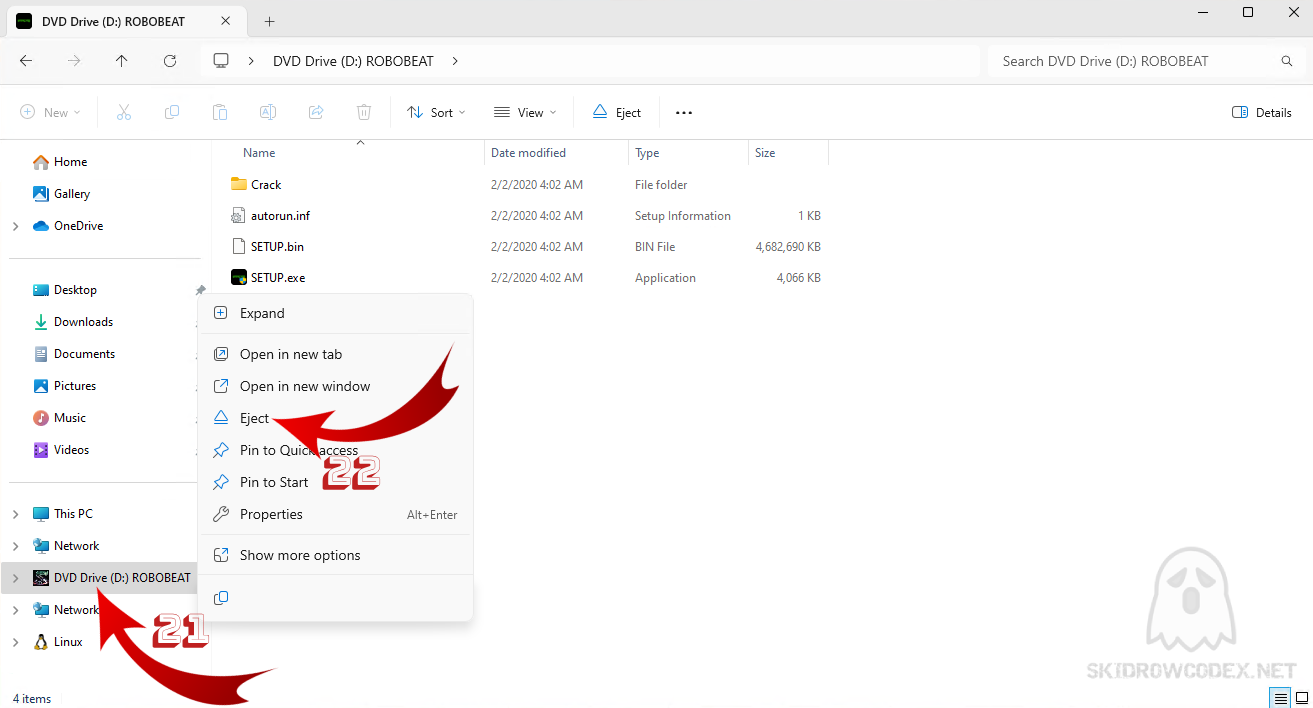Click the SETUP.exe application icon
This screenshot has width=1313, height=708.
(239, 278)
